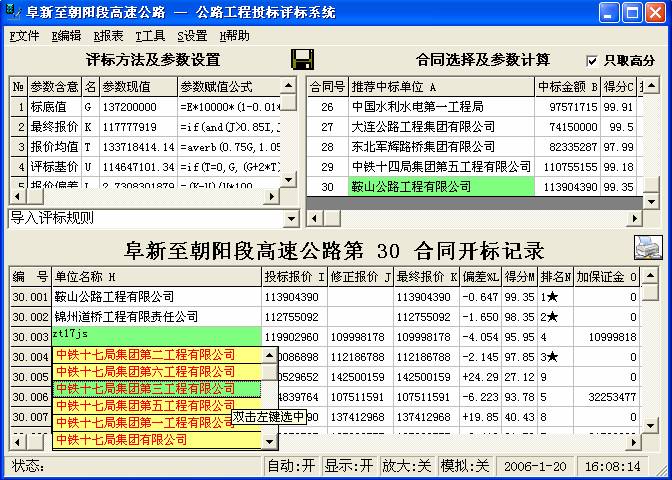Click the green 鞍山公路工程有限公司 cell in the contract table
672x480 pixels.
[x=441, y=187]
